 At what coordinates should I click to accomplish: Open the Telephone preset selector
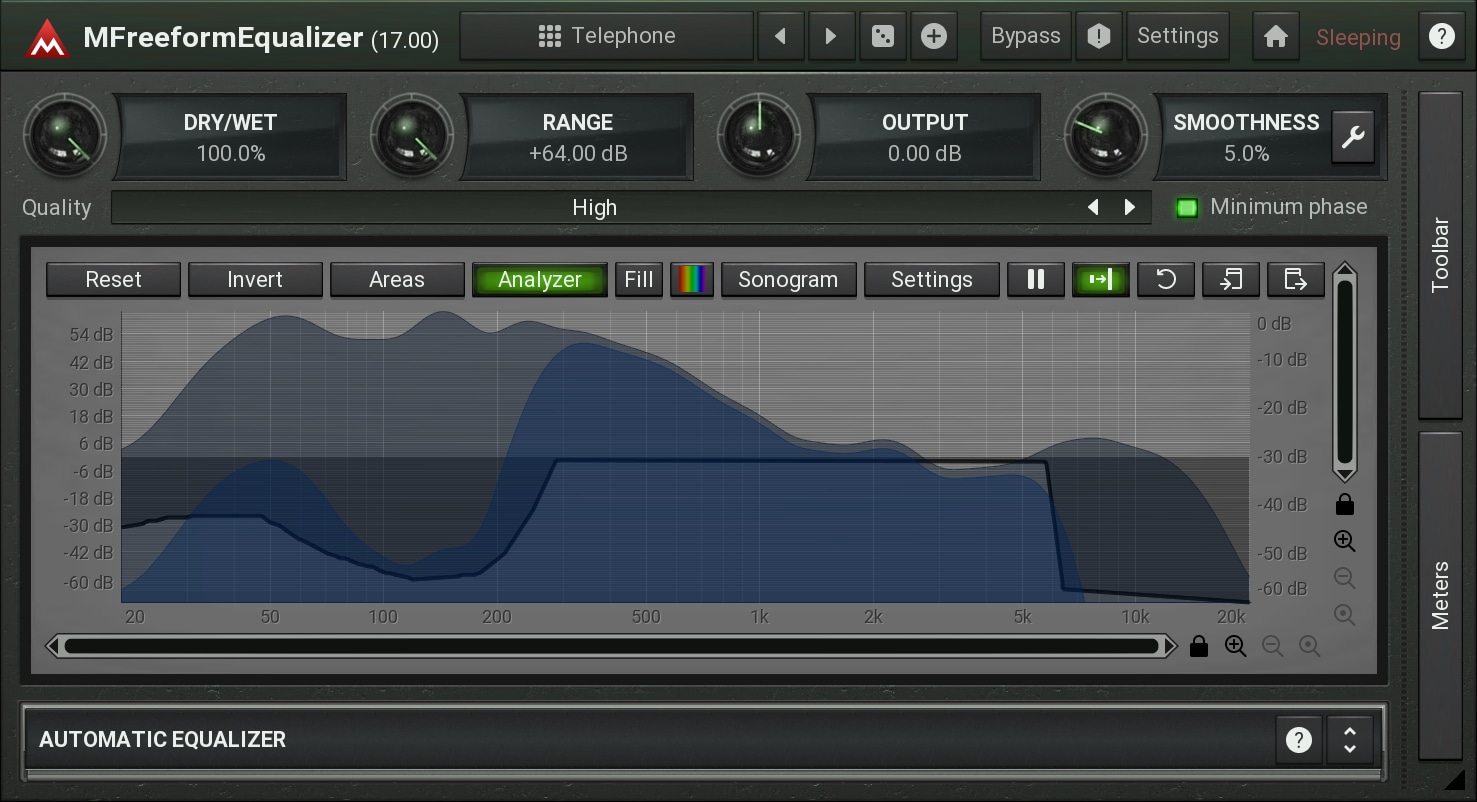tap(606, 37)
